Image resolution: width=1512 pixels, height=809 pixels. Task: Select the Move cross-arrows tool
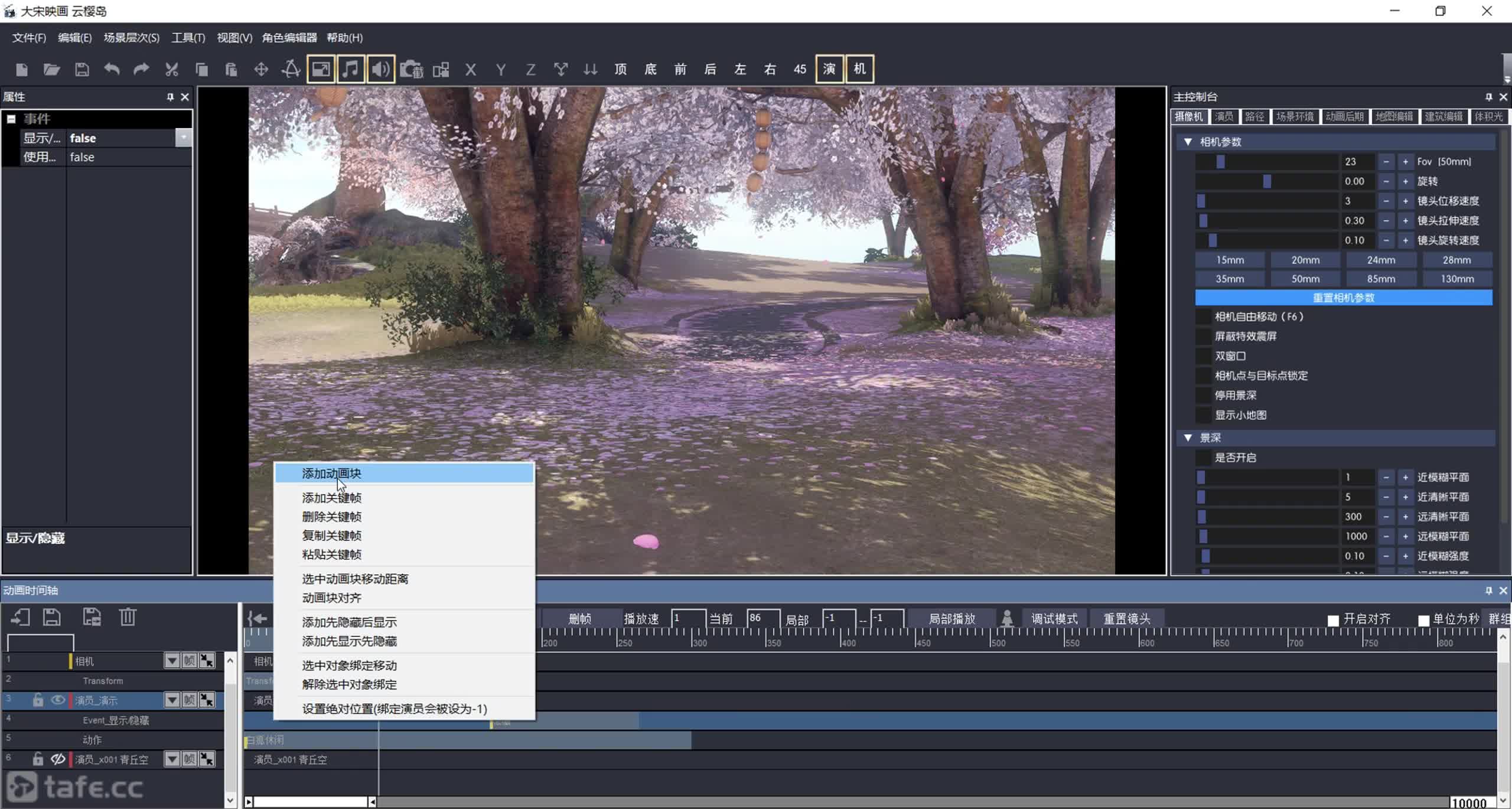[x=261, y=70]
